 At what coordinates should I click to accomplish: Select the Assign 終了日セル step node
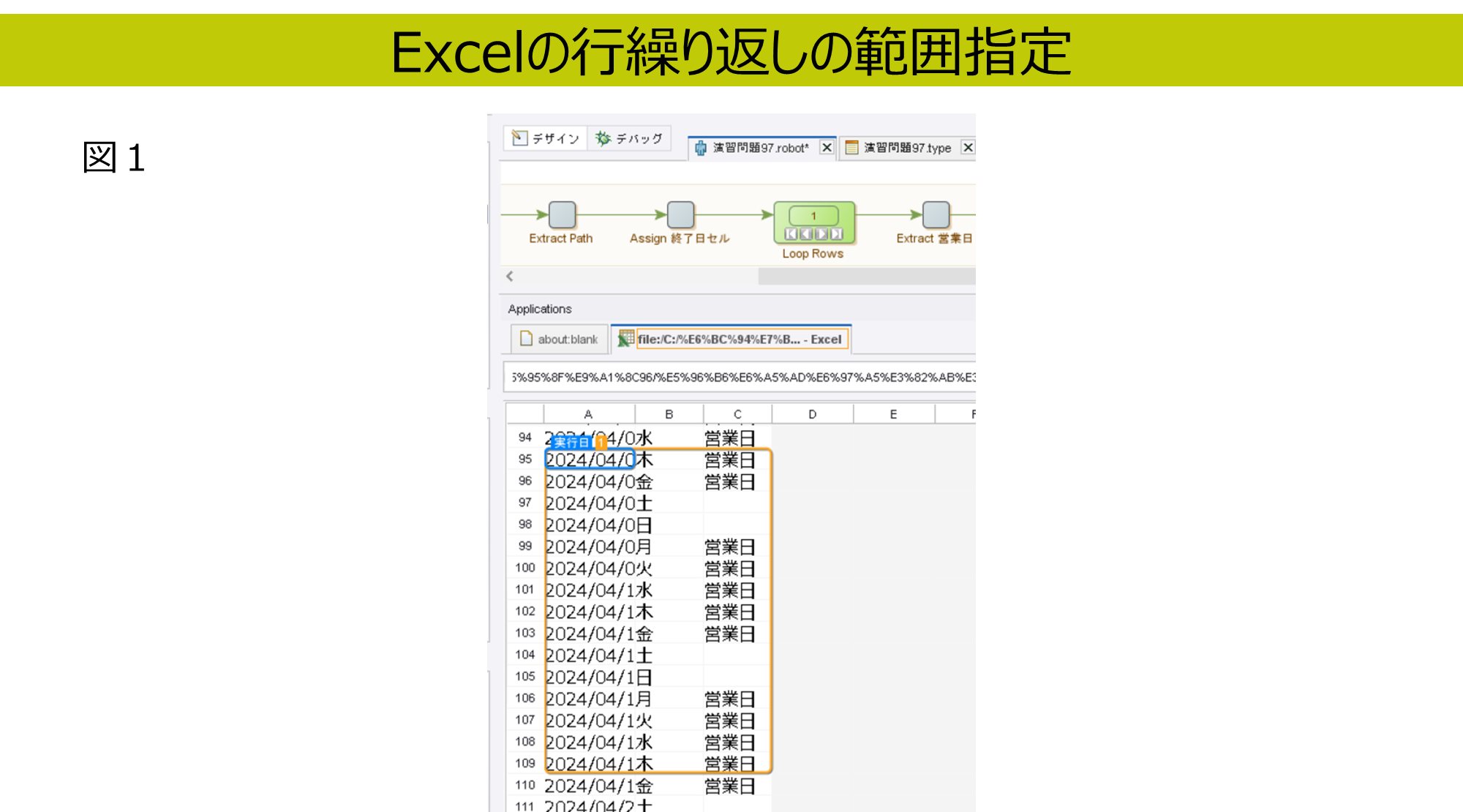[680, 215]
